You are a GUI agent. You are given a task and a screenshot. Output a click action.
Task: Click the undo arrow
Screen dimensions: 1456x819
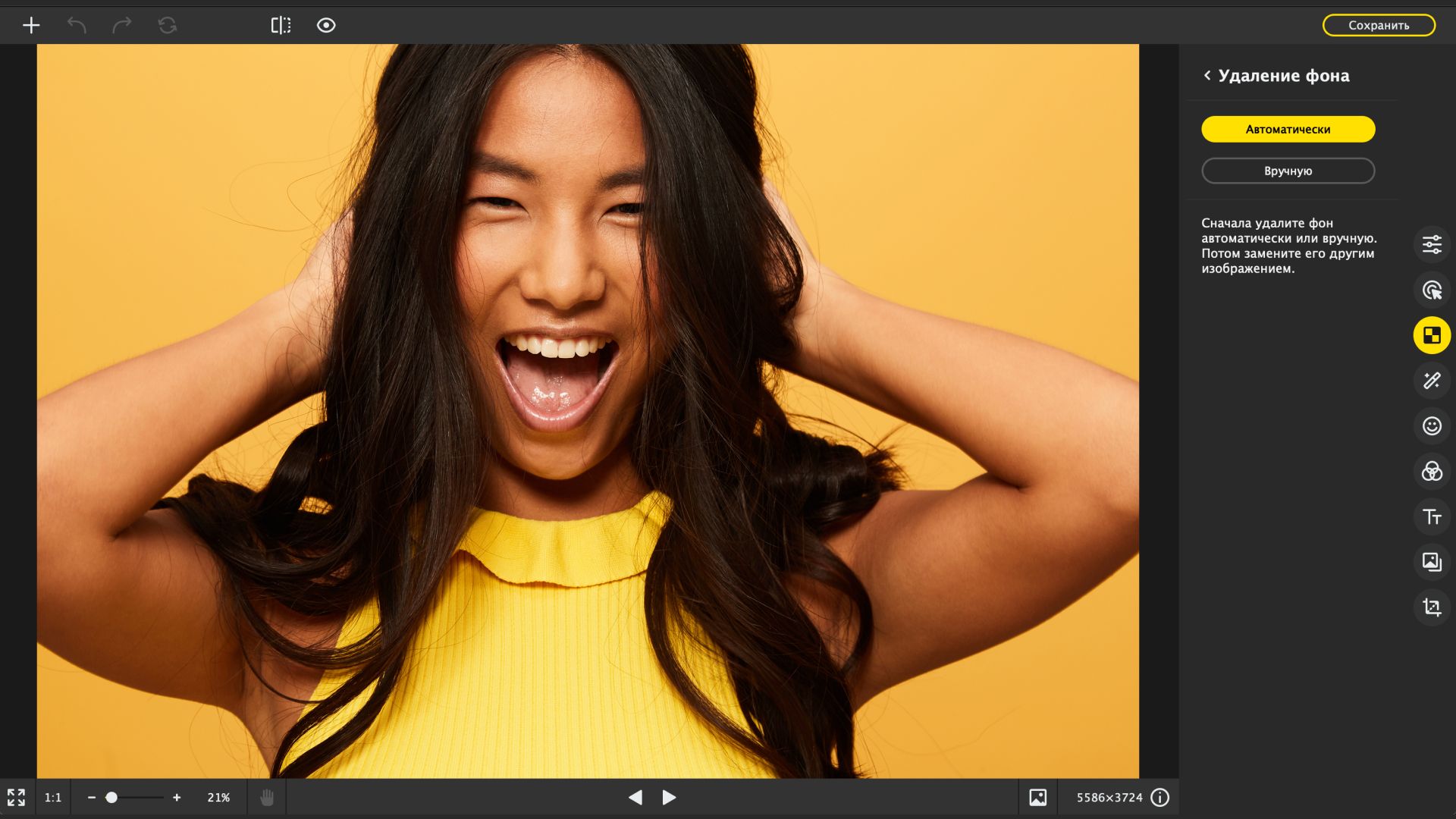pyautogui.click(x=77, y=26)
